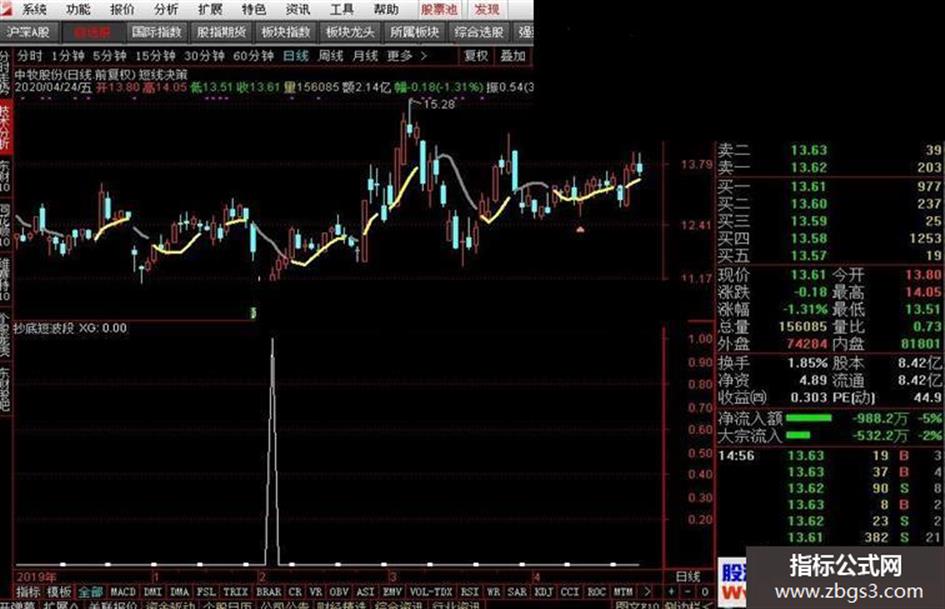Click the red app logo icon
The image size is (945, 609).
[x=7, y=9]
